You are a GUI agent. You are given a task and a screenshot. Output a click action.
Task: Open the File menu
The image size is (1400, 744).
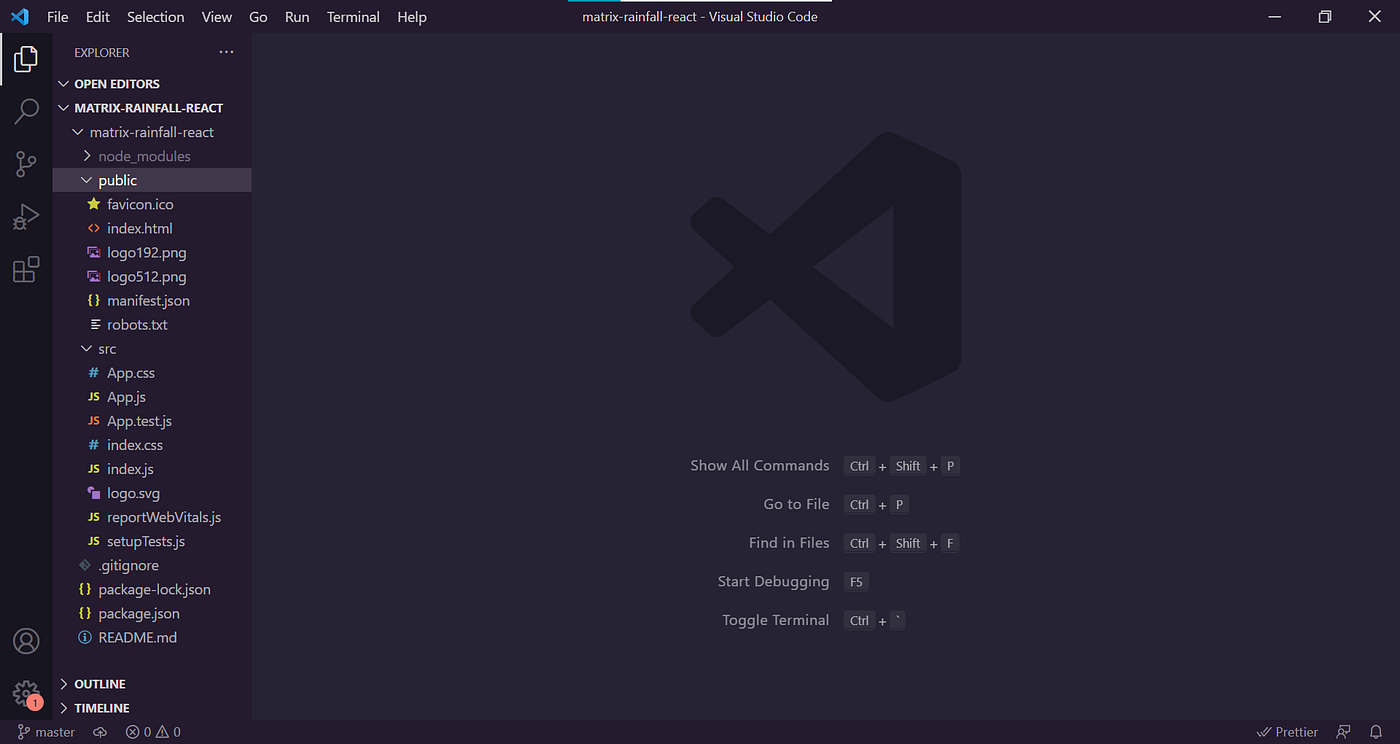point(58,17)
